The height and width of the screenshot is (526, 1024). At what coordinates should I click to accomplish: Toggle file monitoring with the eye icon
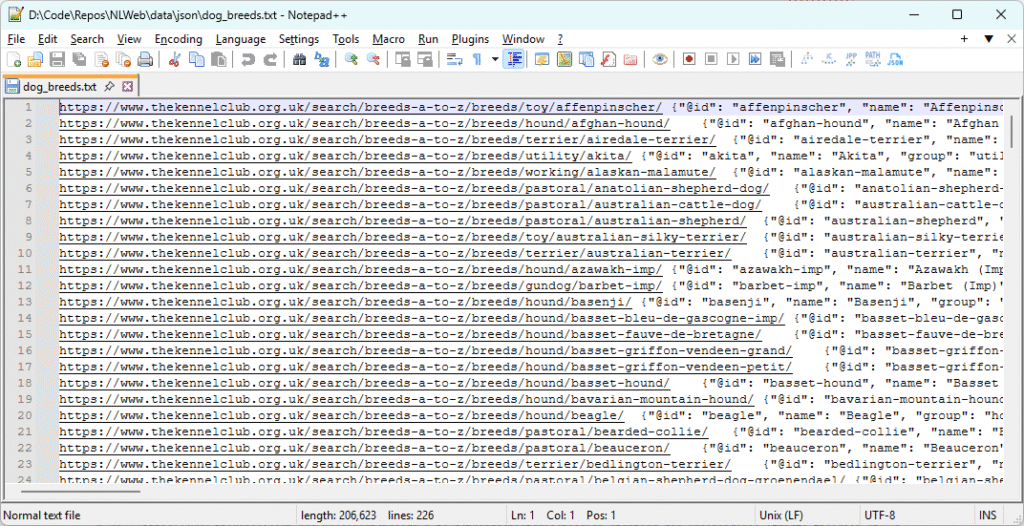tap(660, 60)
